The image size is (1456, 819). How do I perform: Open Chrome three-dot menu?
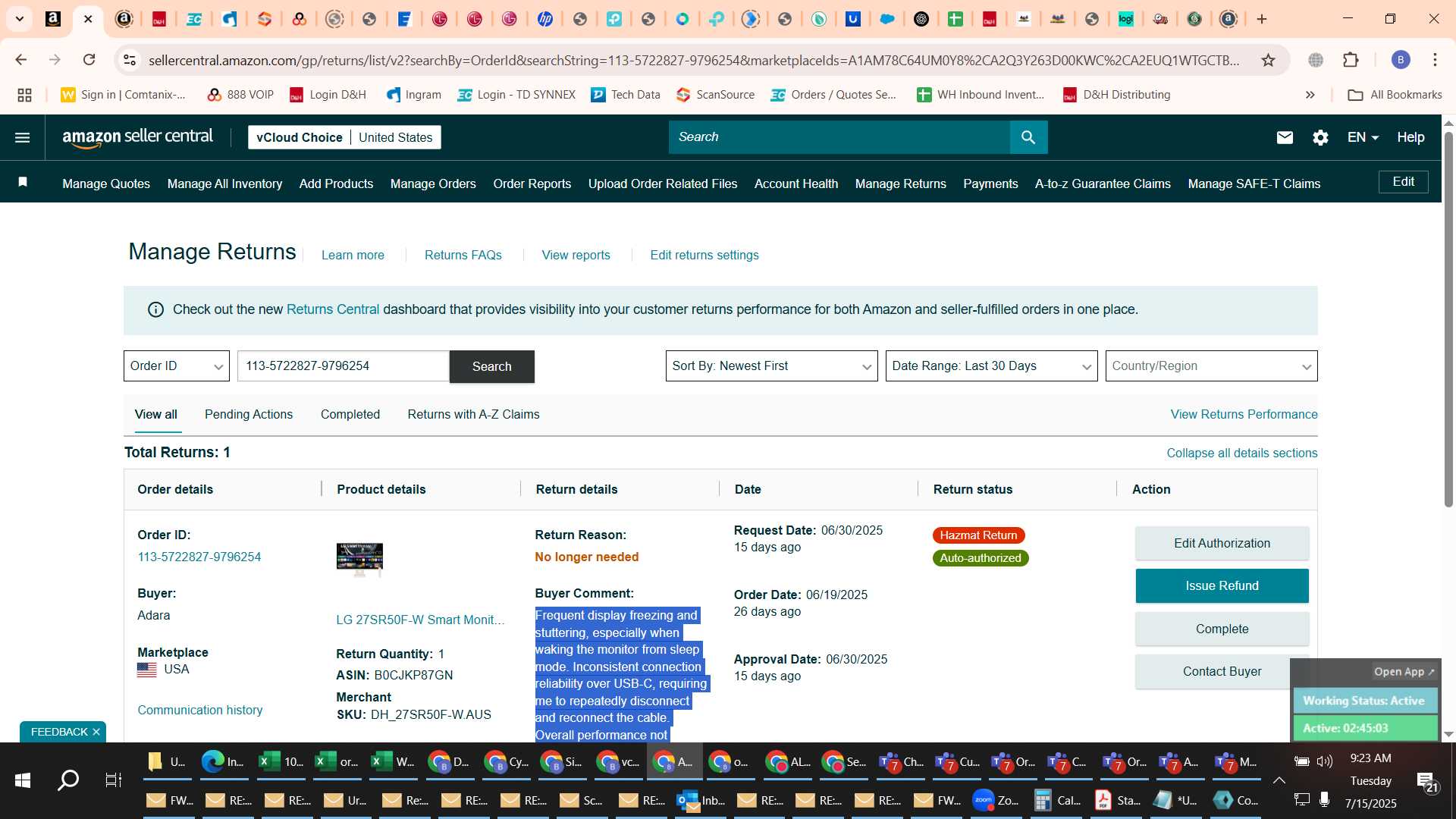click(x=1435, y=60)
